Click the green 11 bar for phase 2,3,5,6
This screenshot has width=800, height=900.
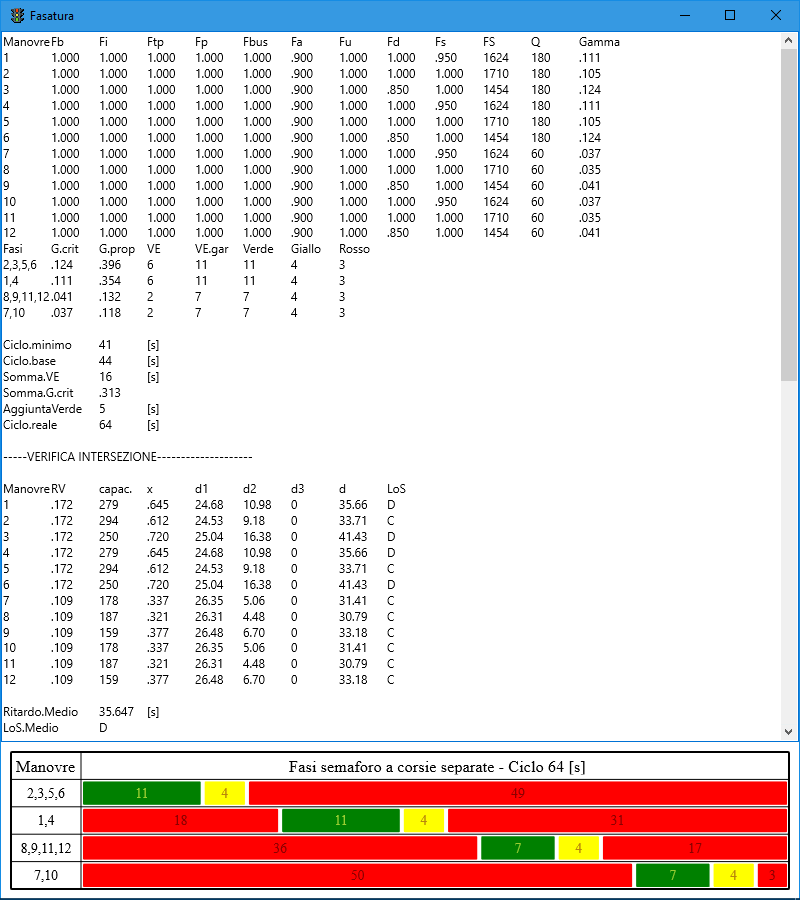142,793
